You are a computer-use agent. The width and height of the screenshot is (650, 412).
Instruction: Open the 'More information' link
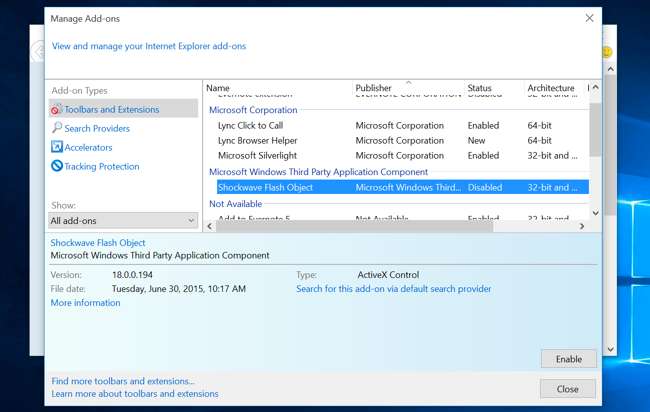click(x=85, y=303)
